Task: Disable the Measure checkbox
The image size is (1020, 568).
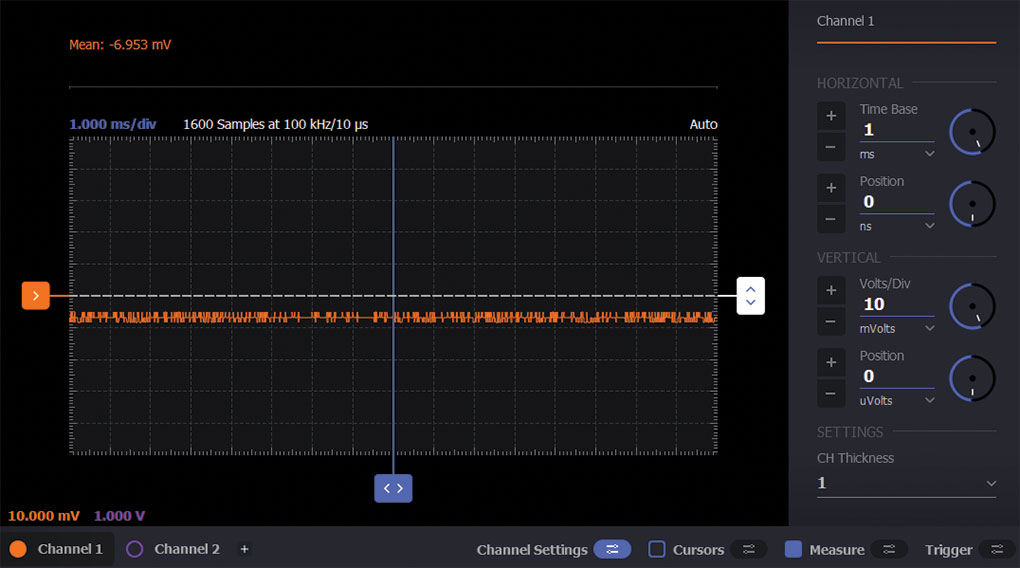Action: 793,550
